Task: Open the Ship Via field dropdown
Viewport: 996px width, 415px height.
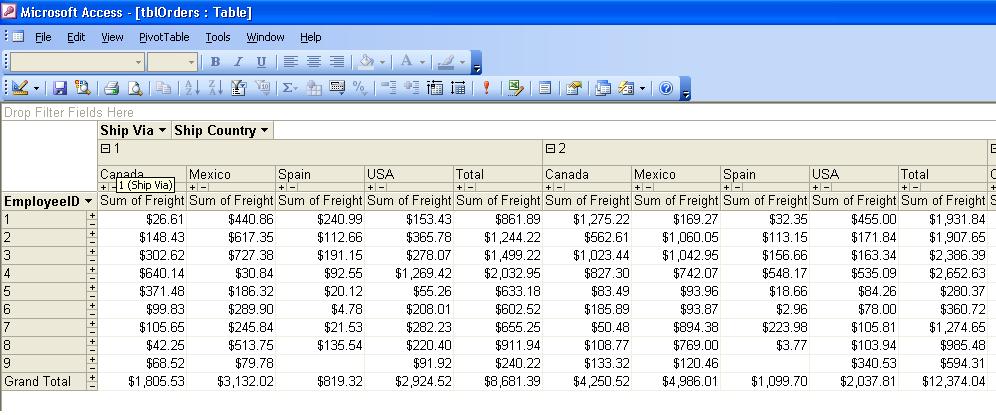Action: (x=163, y=131)
